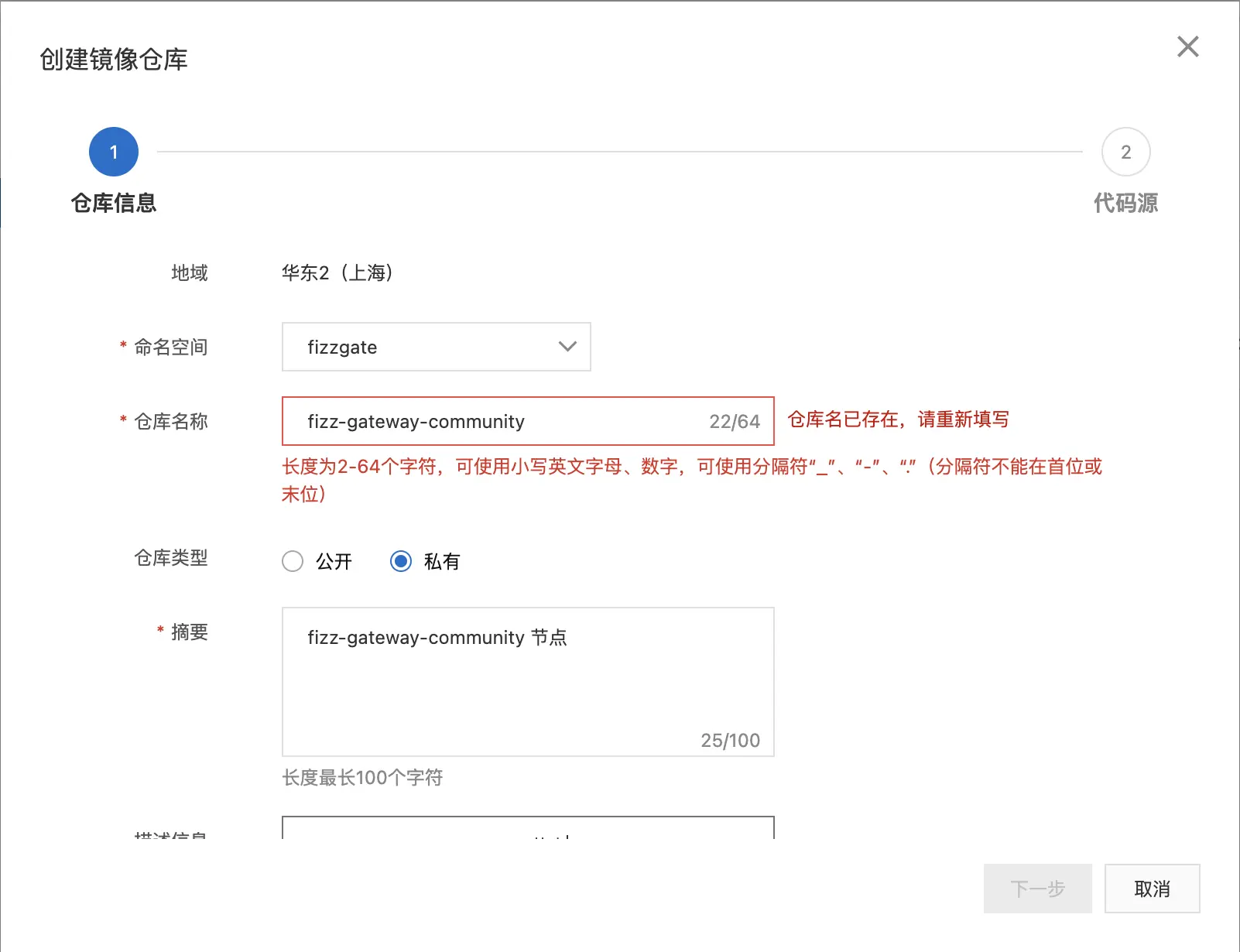Select the 私有 repository type radio
This screenshot has width=1240, height=952.
401,561
